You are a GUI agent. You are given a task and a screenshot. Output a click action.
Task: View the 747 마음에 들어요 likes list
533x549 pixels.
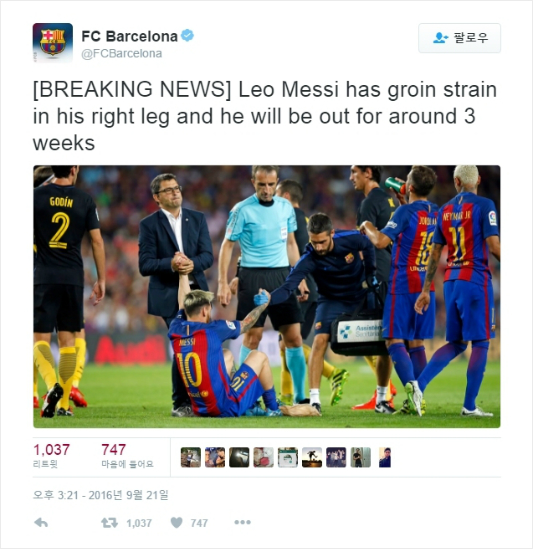tap(127, 456)
